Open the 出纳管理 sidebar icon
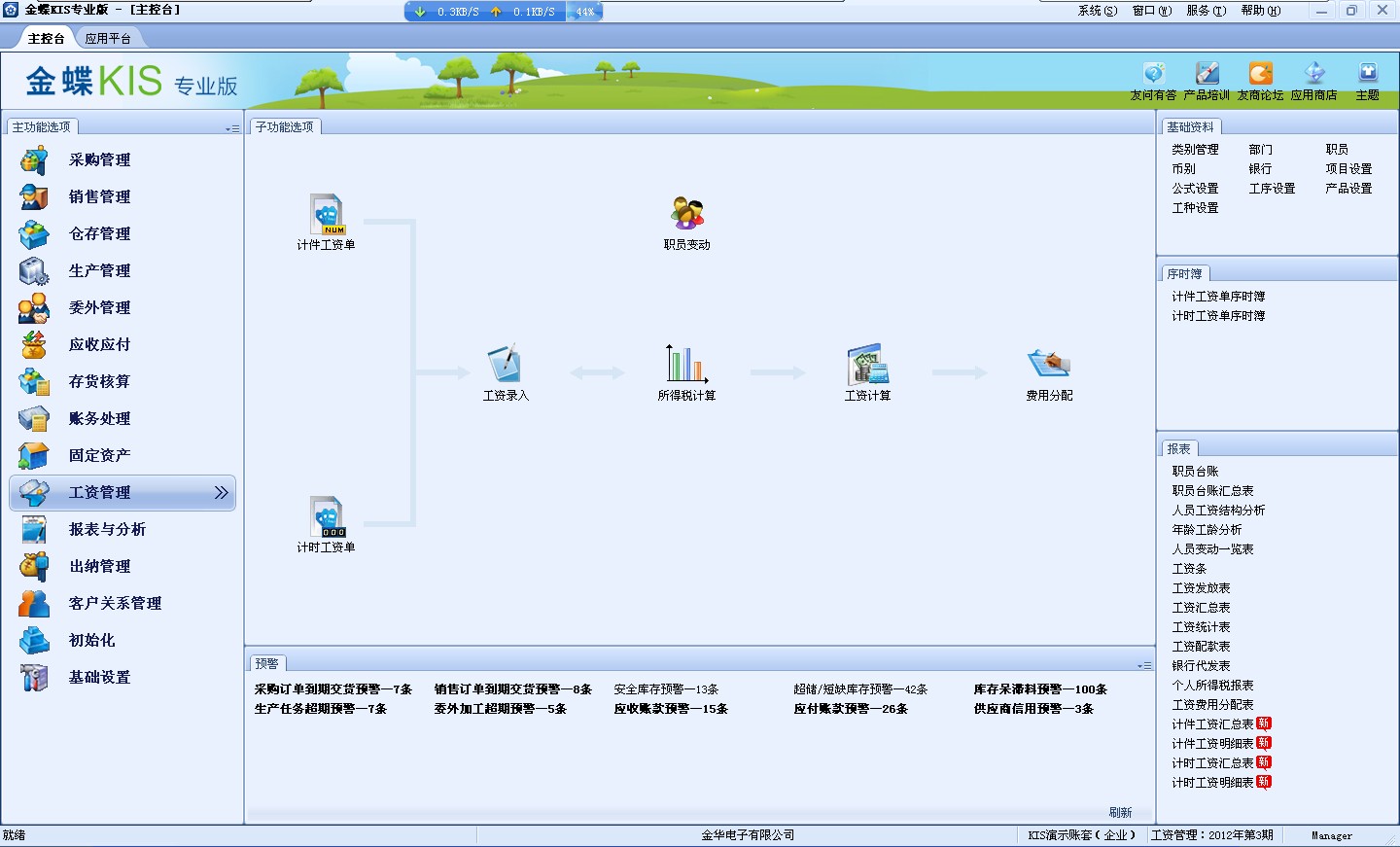1400x847 pixels. point(34,566)
